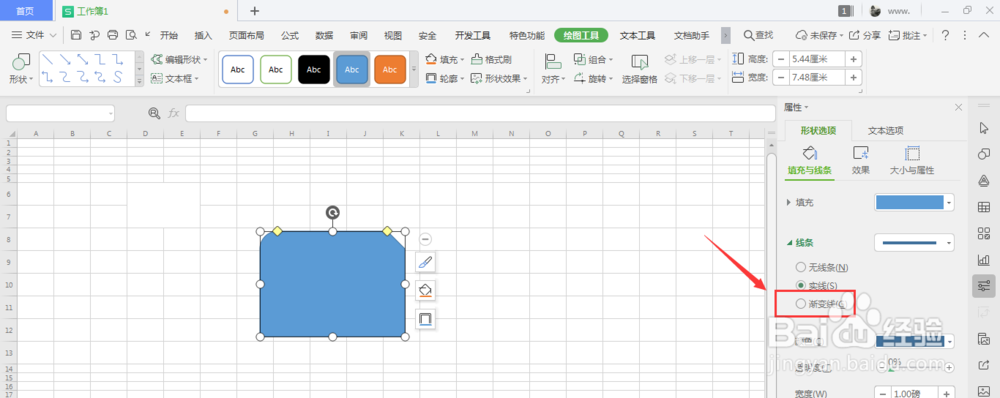
Task: Select the arrow pointer icon in right sidebar
Action: 983,128
